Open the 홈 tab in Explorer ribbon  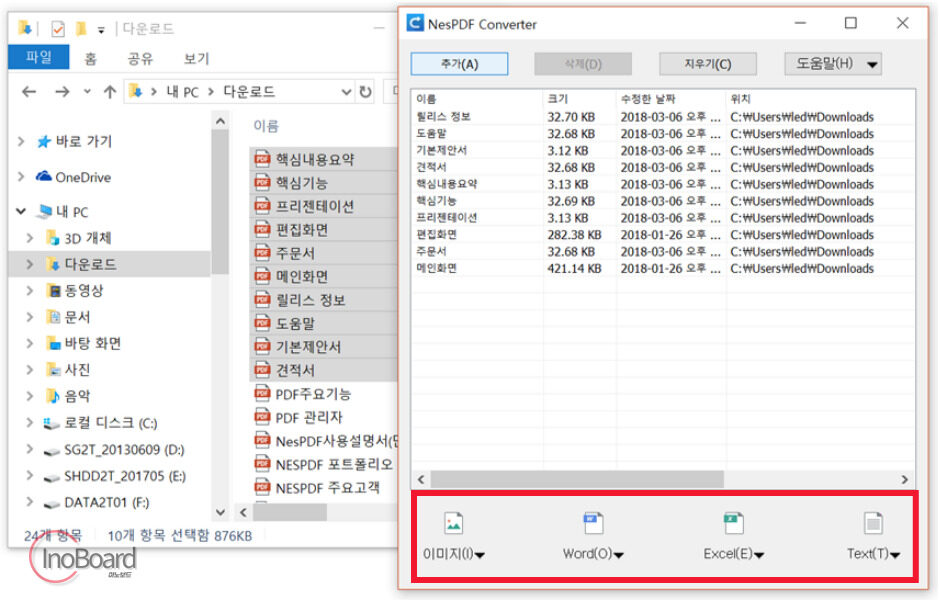91,58
